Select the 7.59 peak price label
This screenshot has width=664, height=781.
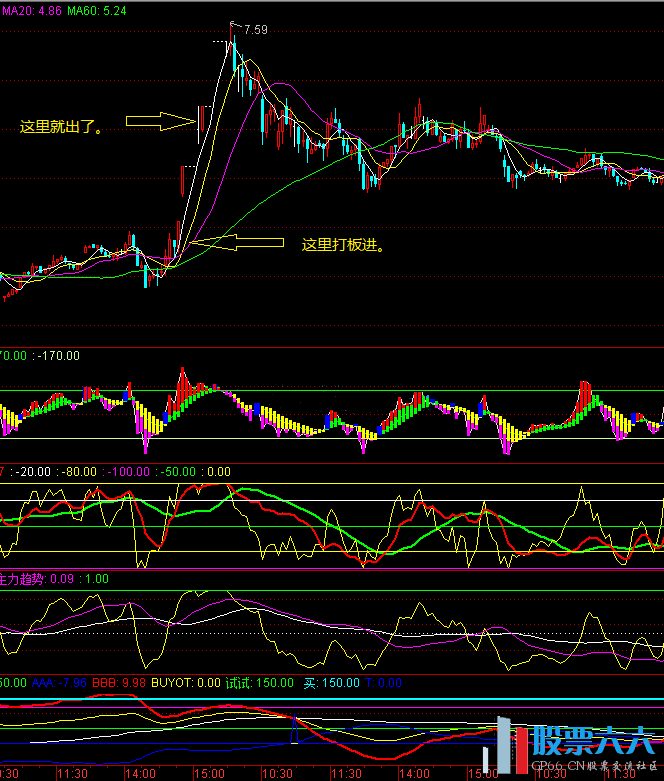[x=256, y=31]
